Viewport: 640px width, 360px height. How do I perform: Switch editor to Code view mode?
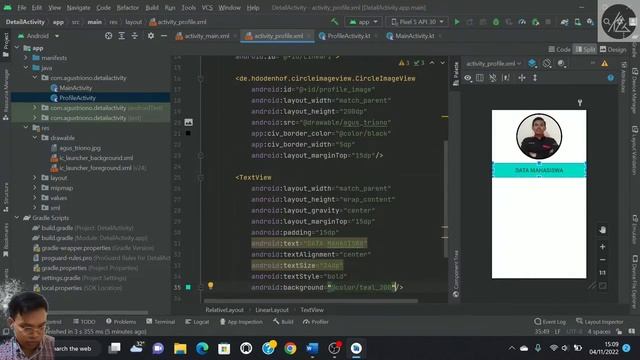[x=560, y=49]
